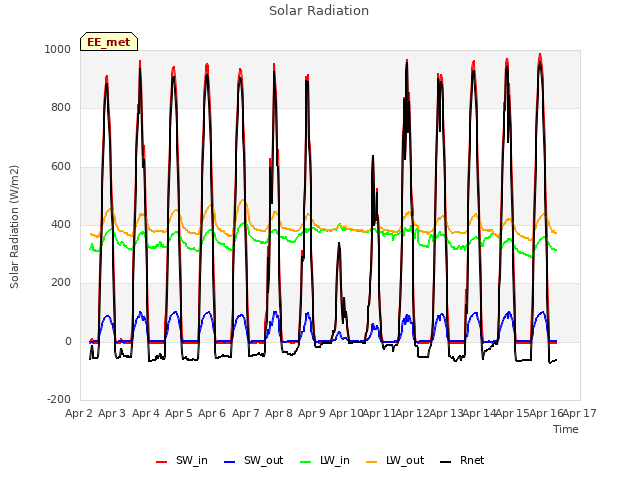Viewport: 640px width, 480px height.
Task: Click the Apr 7 x-axis tick label
Action: (246, 413)
